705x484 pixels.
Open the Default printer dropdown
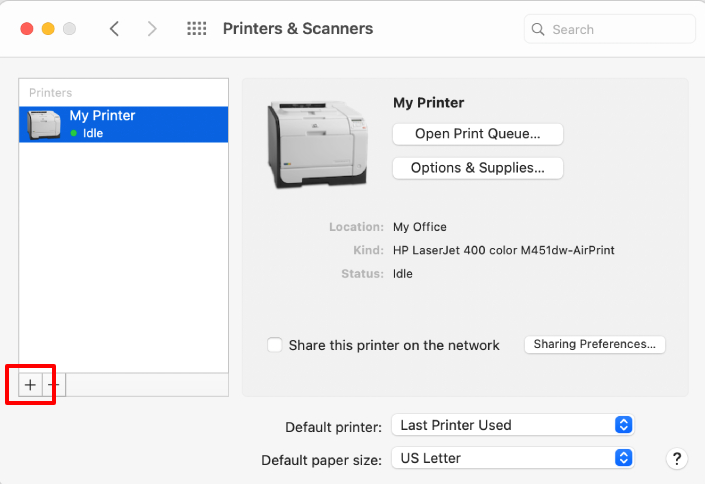click(513, 425)
